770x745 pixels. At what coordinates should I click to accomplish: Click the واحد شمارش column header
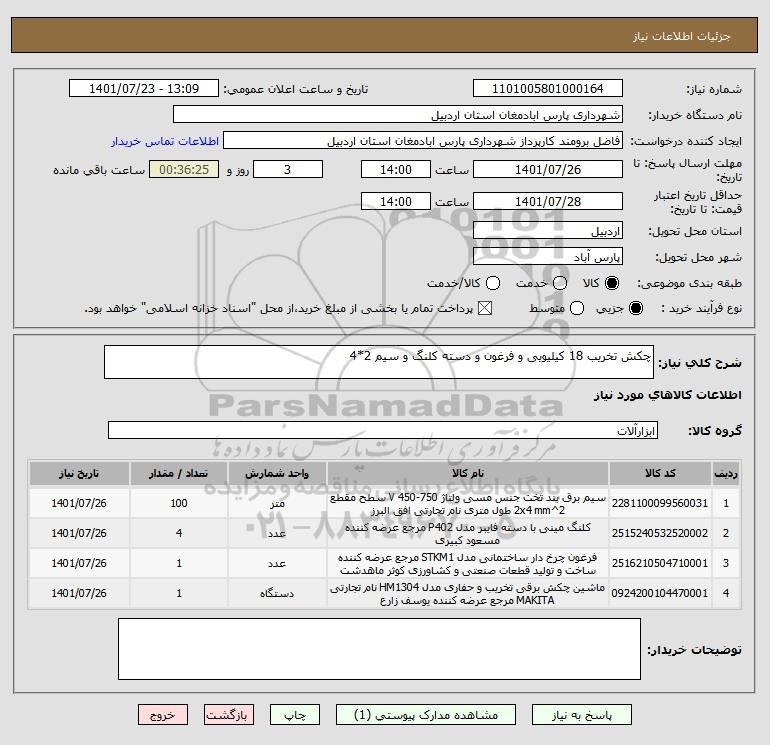(x=277, y=473)
